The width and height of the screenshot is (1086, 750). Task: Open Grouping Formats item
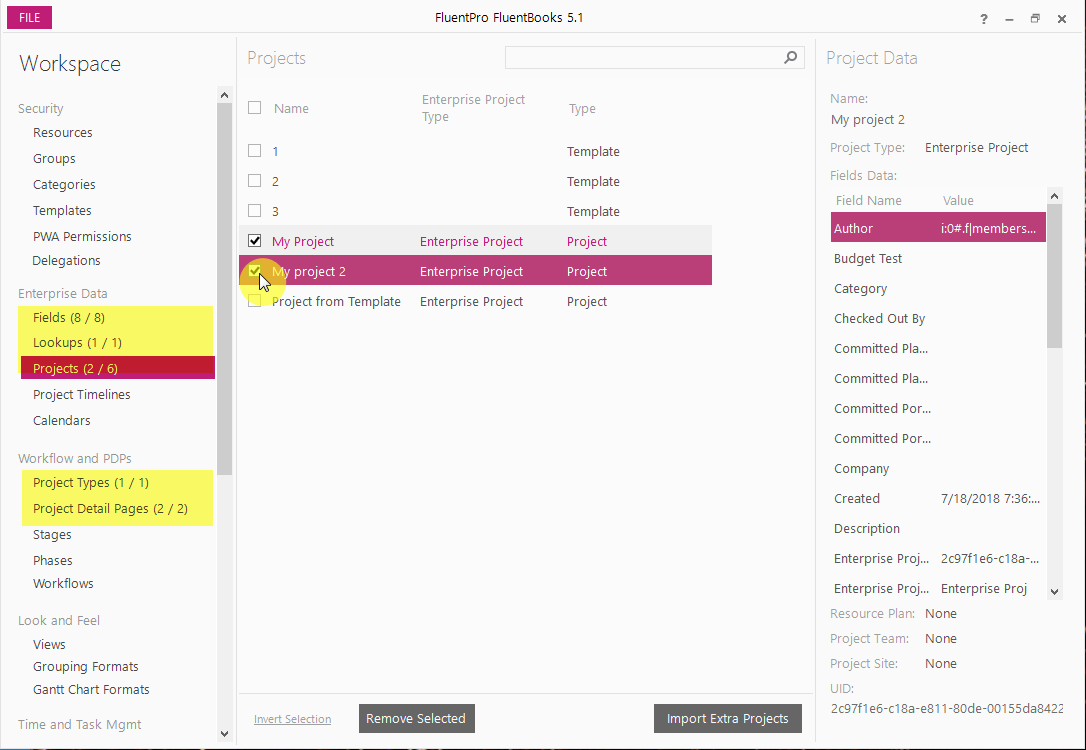pyautogui.click(x=85, y=667)
